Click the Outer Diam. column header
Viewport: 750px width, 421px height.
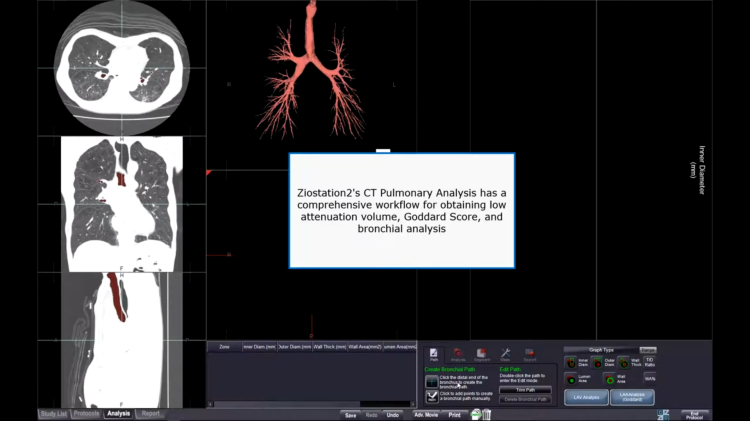point(295,346)
